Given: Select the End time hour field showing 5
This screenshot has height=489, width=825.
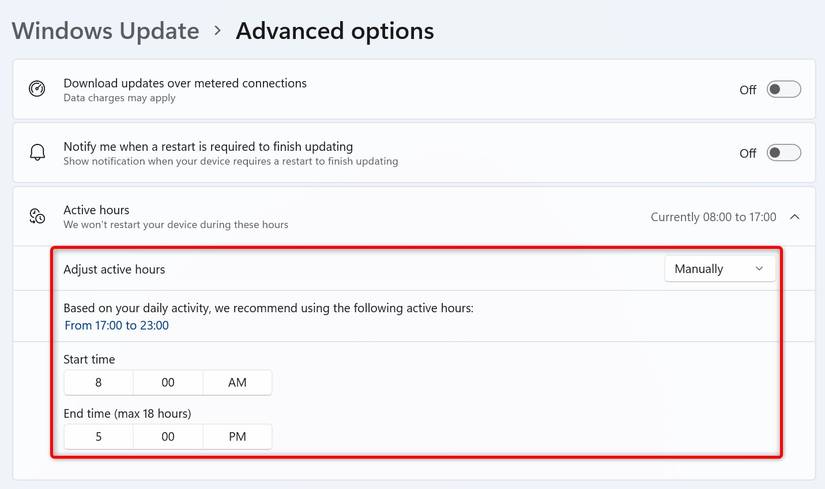Looking at the screenshot, I should pyautogui.click(x=98, y=437).
